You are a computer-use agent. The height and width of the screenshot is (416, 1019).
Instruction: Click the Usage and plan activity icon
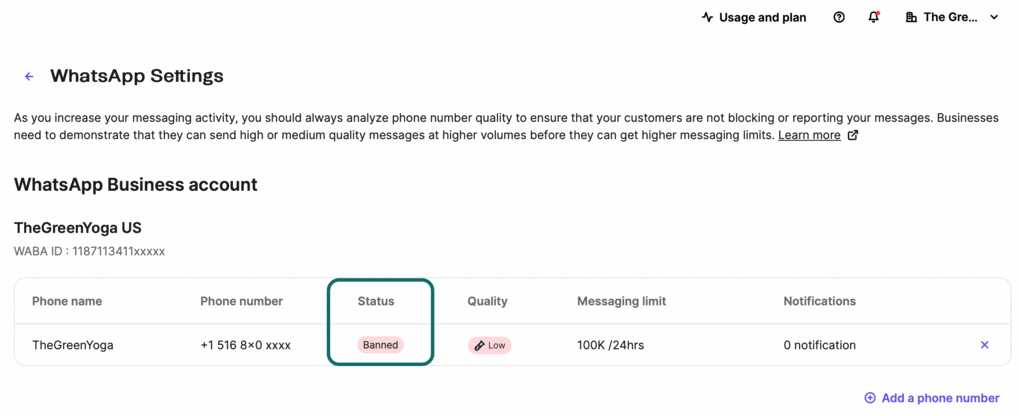pos(708,18)
